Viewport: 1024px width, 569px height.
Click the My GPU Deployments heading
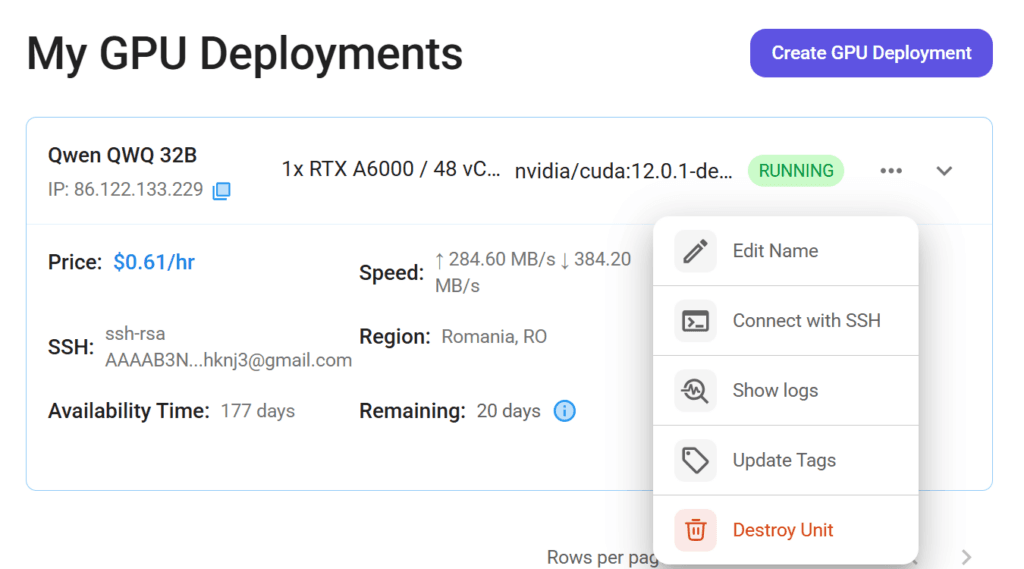(244, 54)
